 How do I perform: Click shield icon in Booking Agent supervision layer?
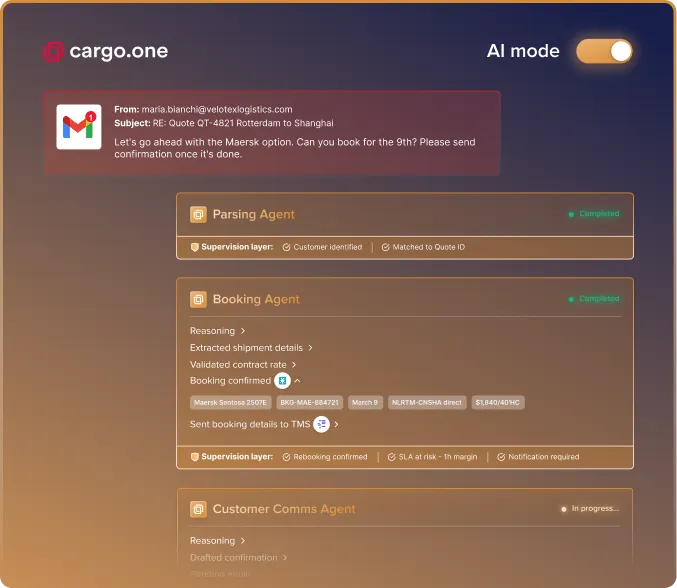(195, 457)
